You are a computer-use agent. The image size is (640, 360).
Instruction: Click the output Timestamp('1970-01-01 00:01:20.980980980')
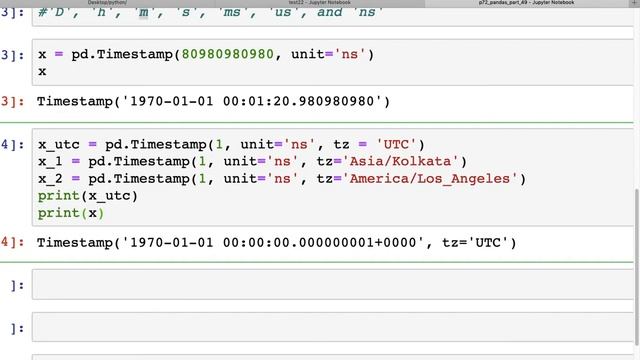point(213,101)
